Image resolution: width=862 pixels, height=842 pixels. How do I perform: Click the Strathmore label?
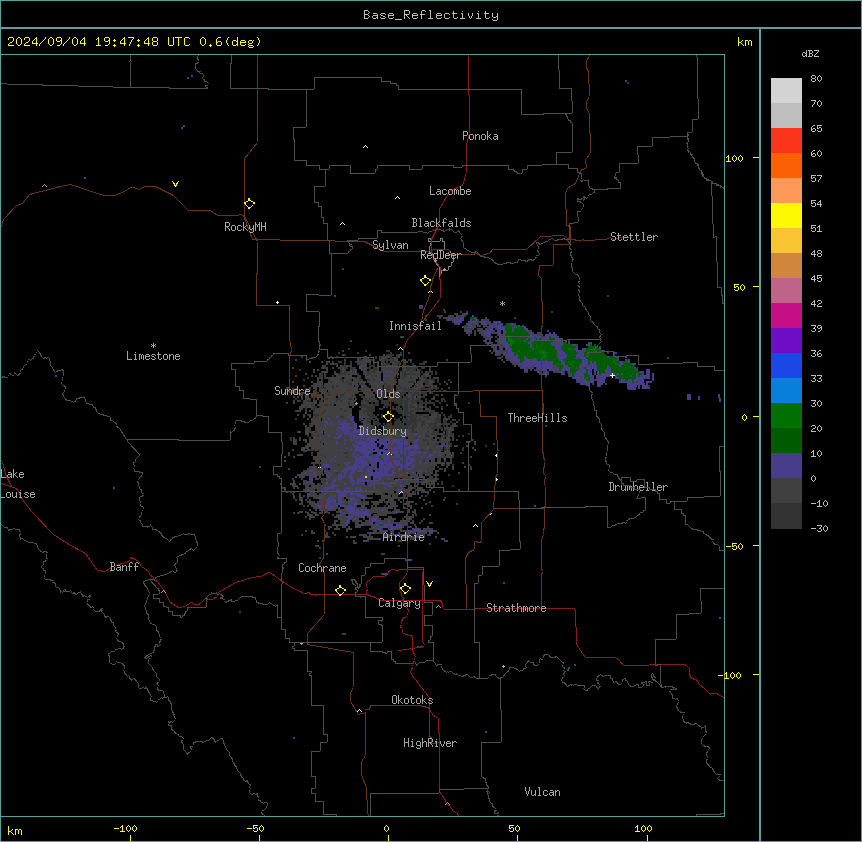pos(516,608)
